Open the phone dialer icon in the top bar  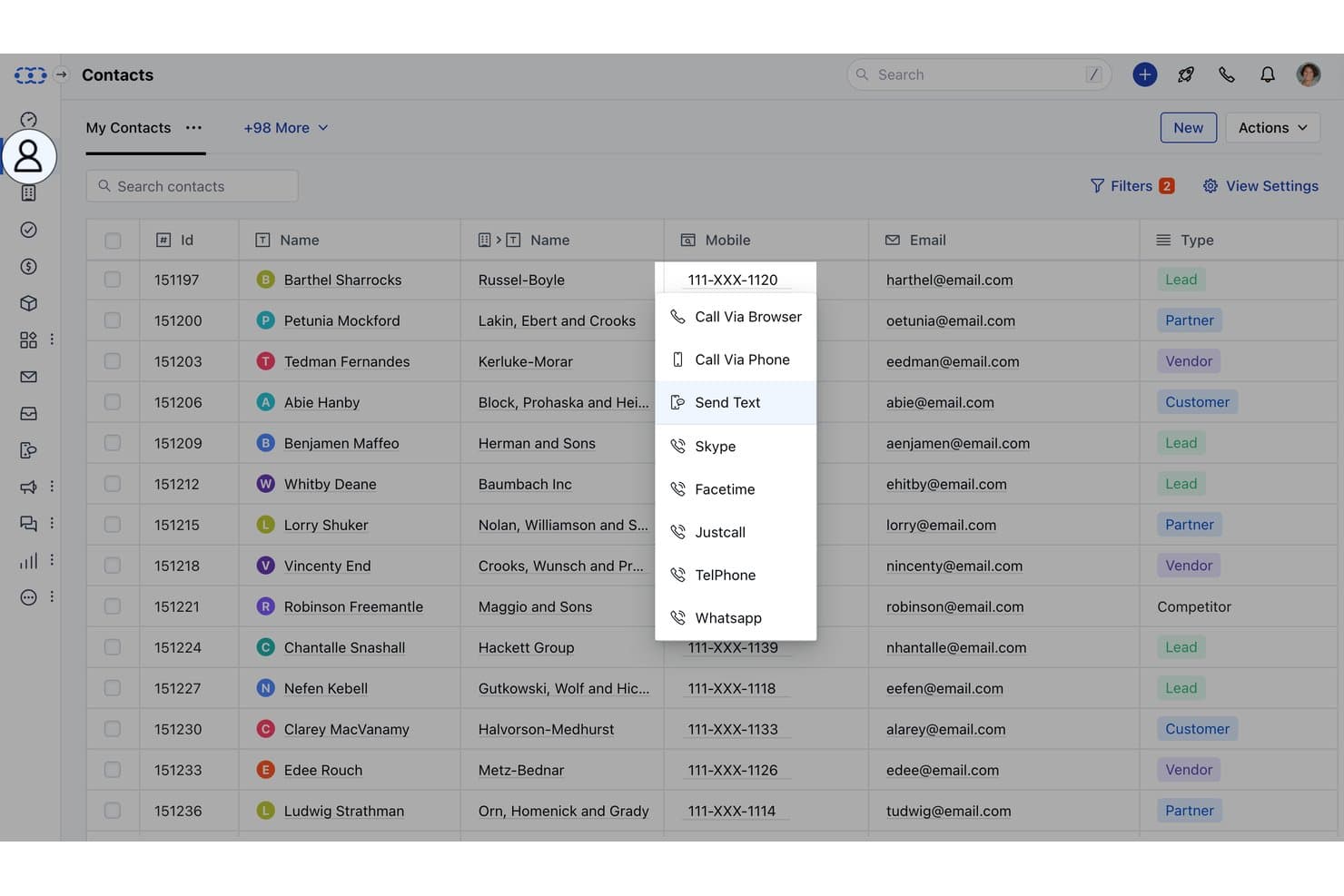point(1226,74)
